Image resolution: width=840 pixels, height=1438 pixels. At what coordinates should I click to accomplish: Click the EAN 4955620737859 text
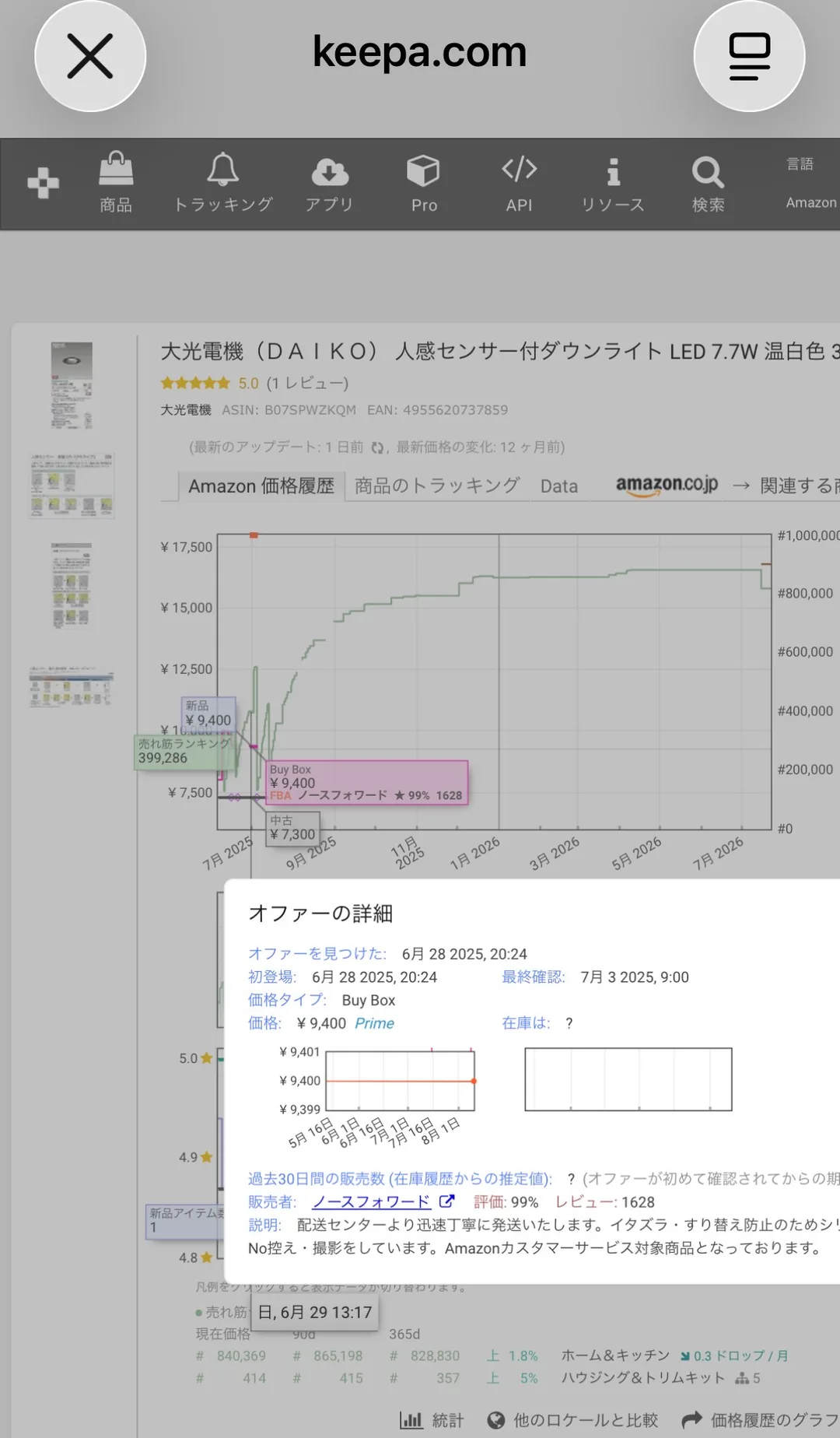437,410
